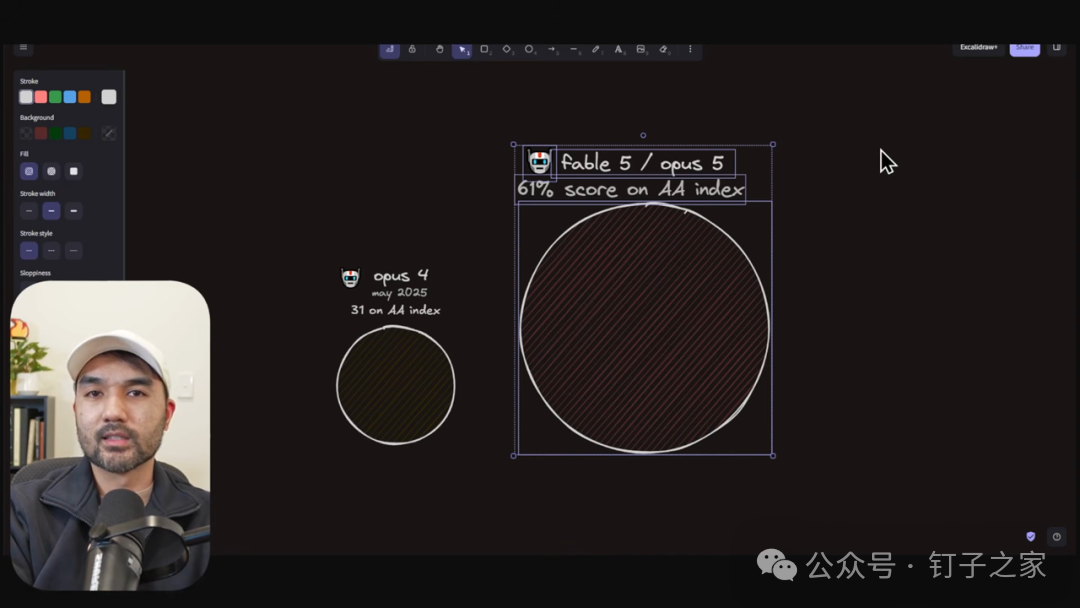Click the robot image beside 'opus 4'
The height and width of the screenshot is (608, 1080).
[x=351, y=277]
